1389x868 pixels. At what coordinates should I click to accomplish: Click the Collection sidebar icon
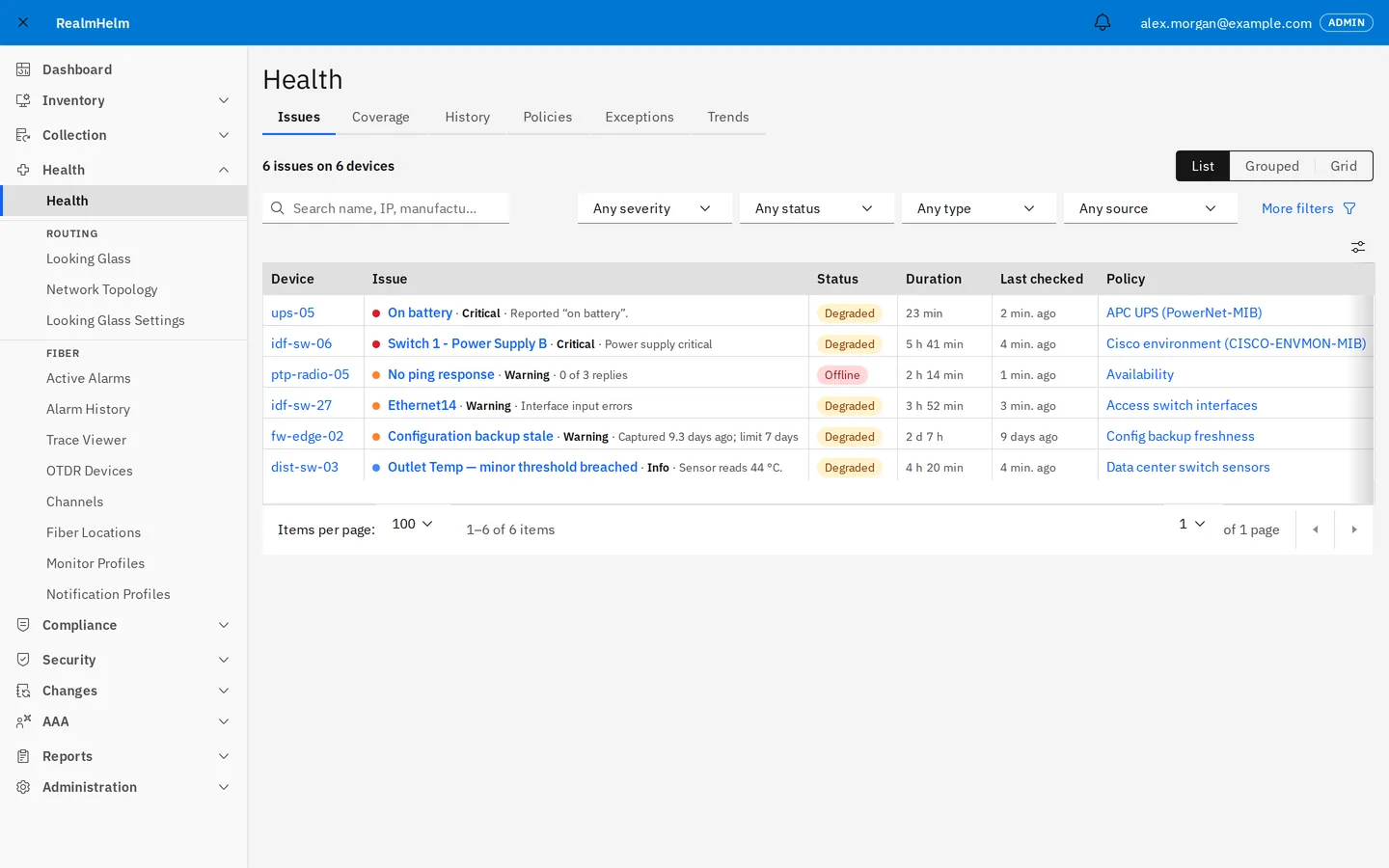[x=23, y=135]
